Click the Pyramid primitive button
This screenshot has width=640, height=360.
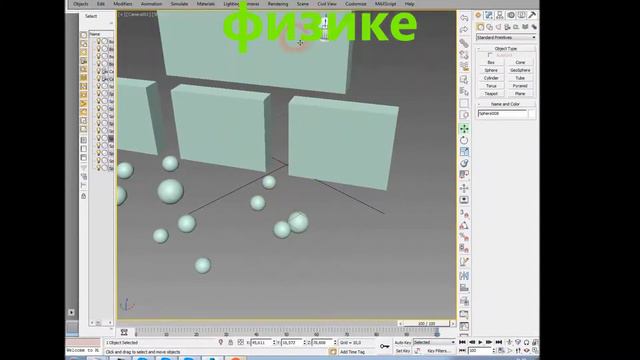click(520, 86)
